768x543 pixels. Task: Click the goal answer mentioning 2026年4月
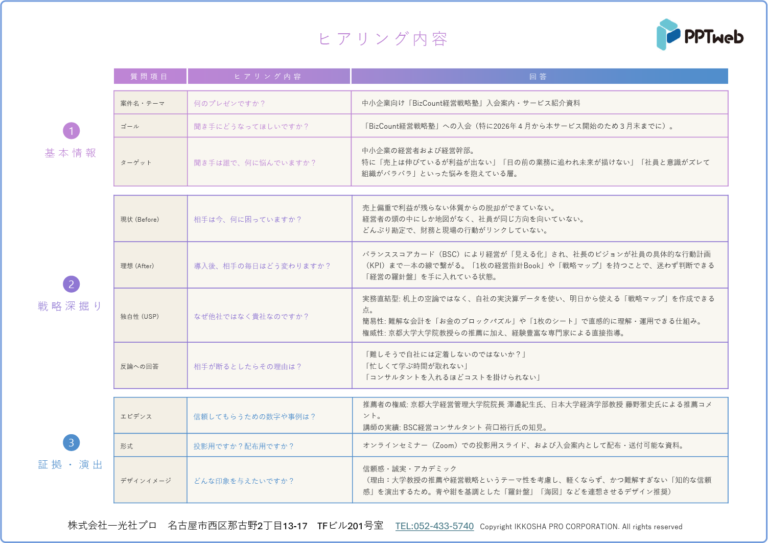(x=519, y=126)
